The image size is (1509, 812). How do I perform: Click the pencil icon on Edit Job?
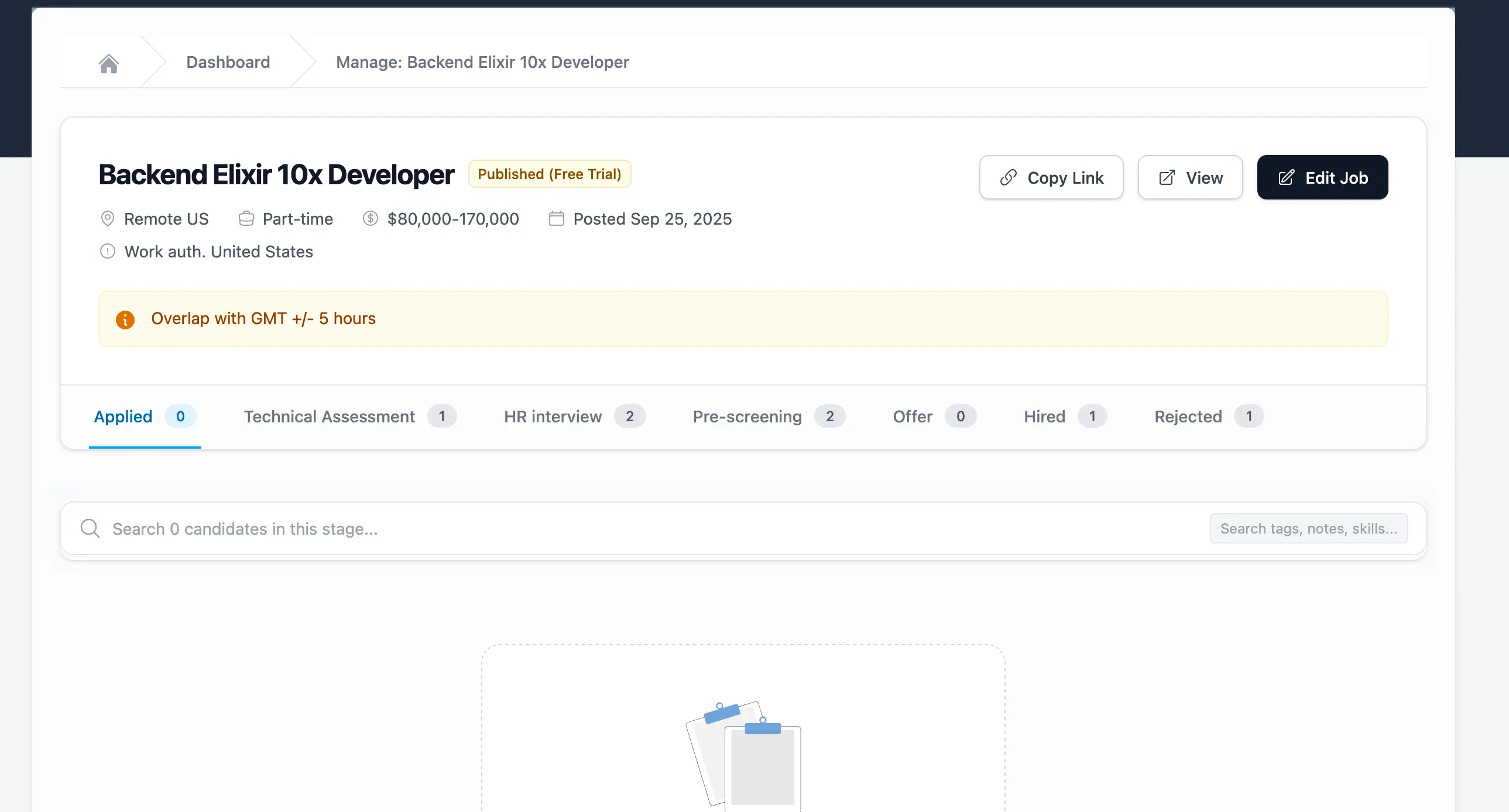pyautogui.click(x=1286, y=177)
